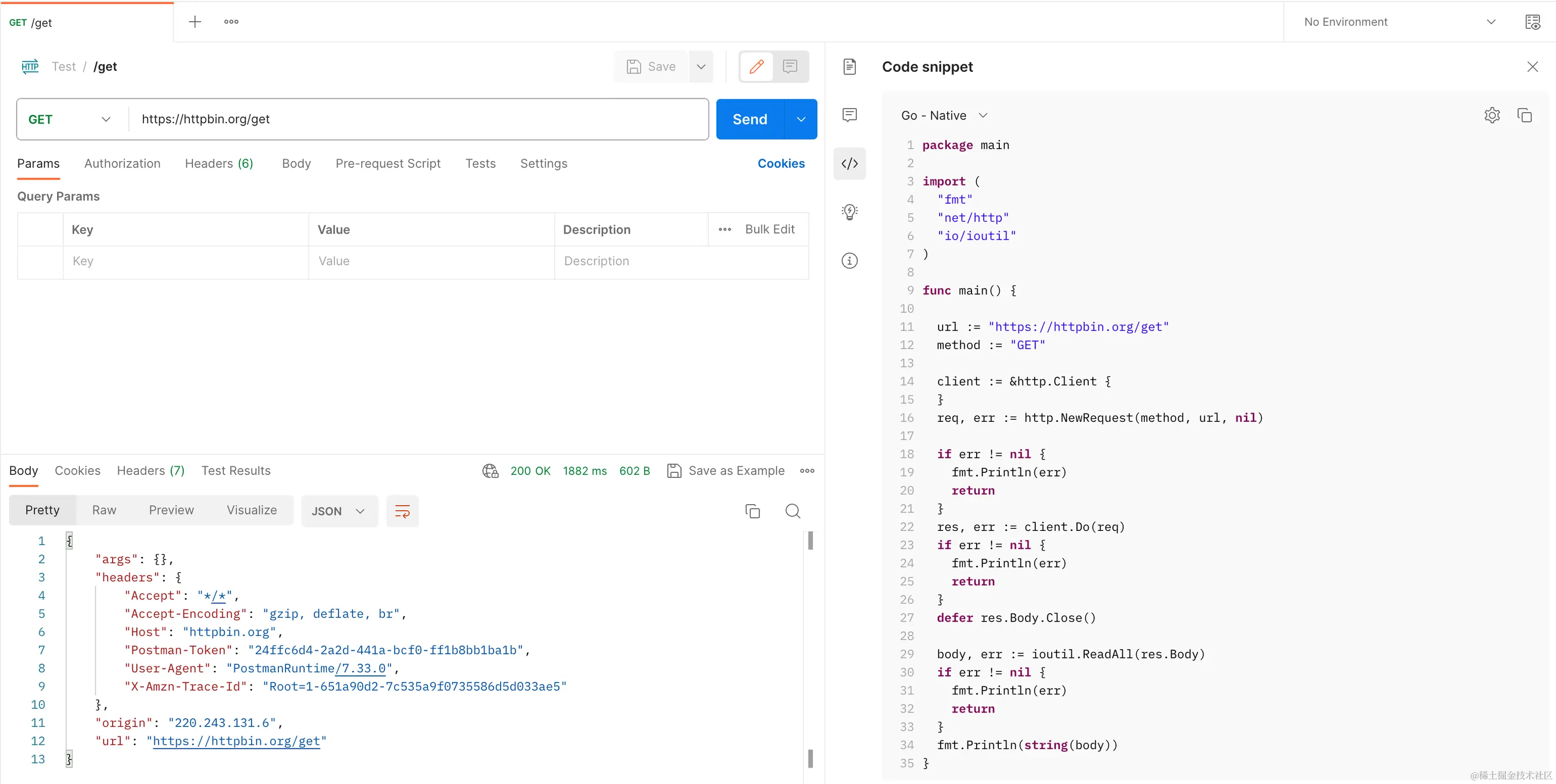
Task: Click the Send button
Action: (750, 119)
